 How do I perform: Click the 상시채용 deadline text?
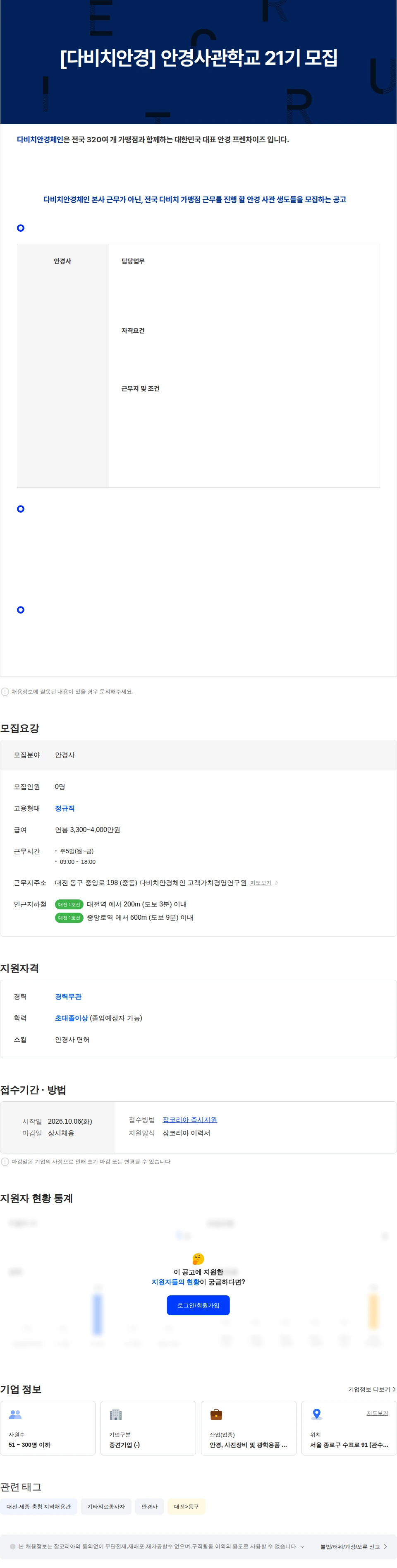tap(61, 1133)
